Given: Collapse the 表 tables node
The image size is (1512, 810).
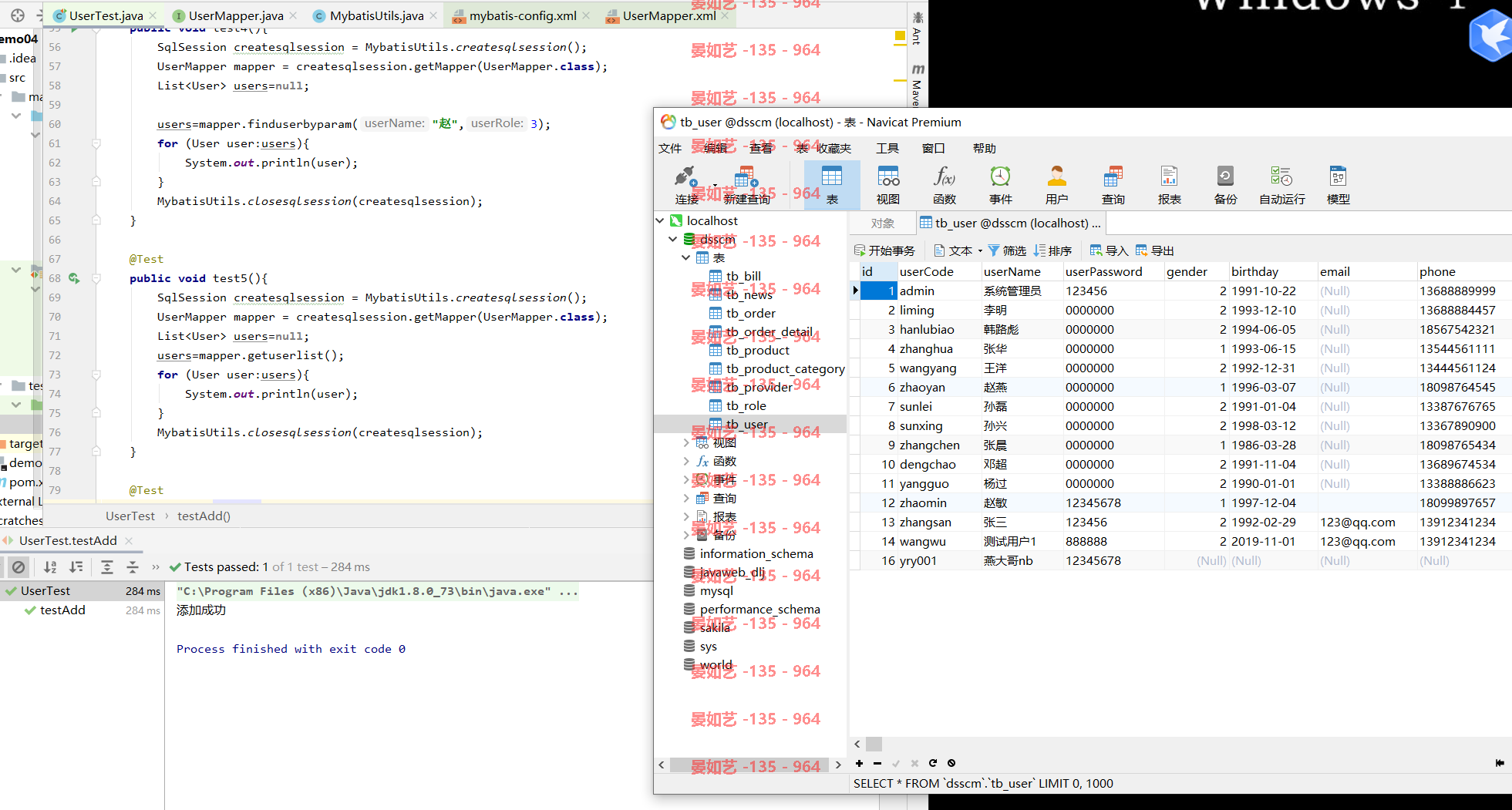Looking at the screenshot, I should (x=685, y=258).
